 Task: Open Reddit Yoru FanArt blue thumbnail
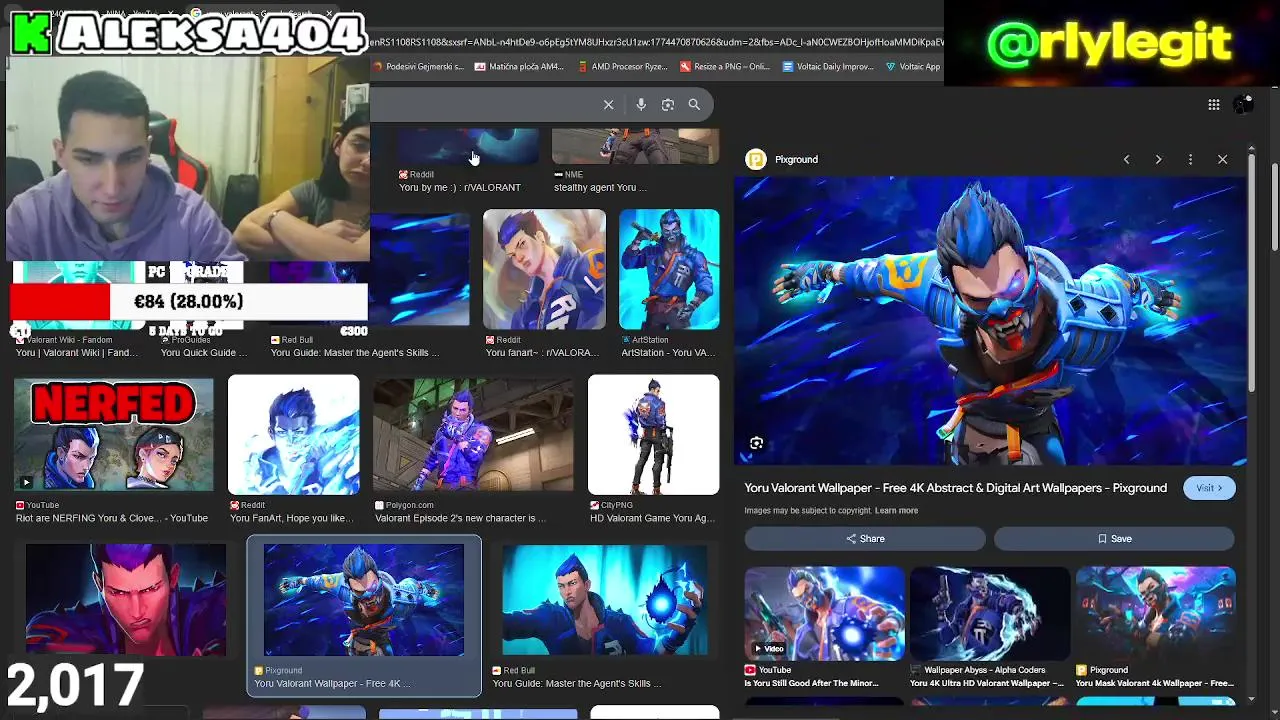(293, 435)
